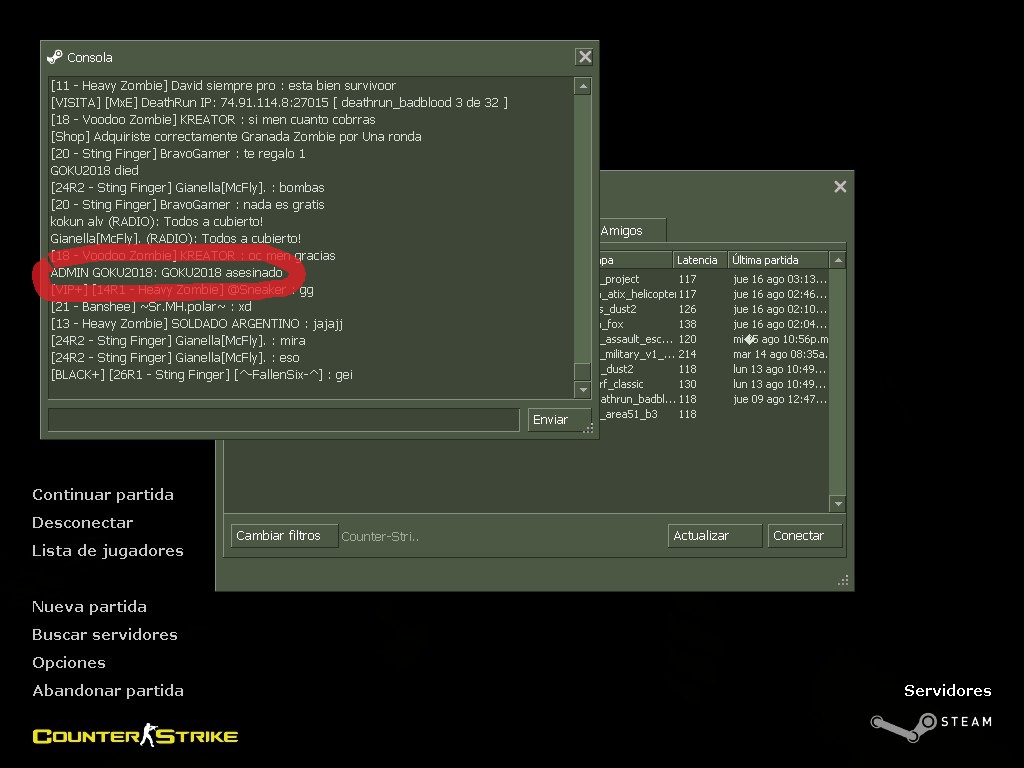
Task: Click latency value 214 in server list
Action: pyautogui.click(x=687, y=354)
